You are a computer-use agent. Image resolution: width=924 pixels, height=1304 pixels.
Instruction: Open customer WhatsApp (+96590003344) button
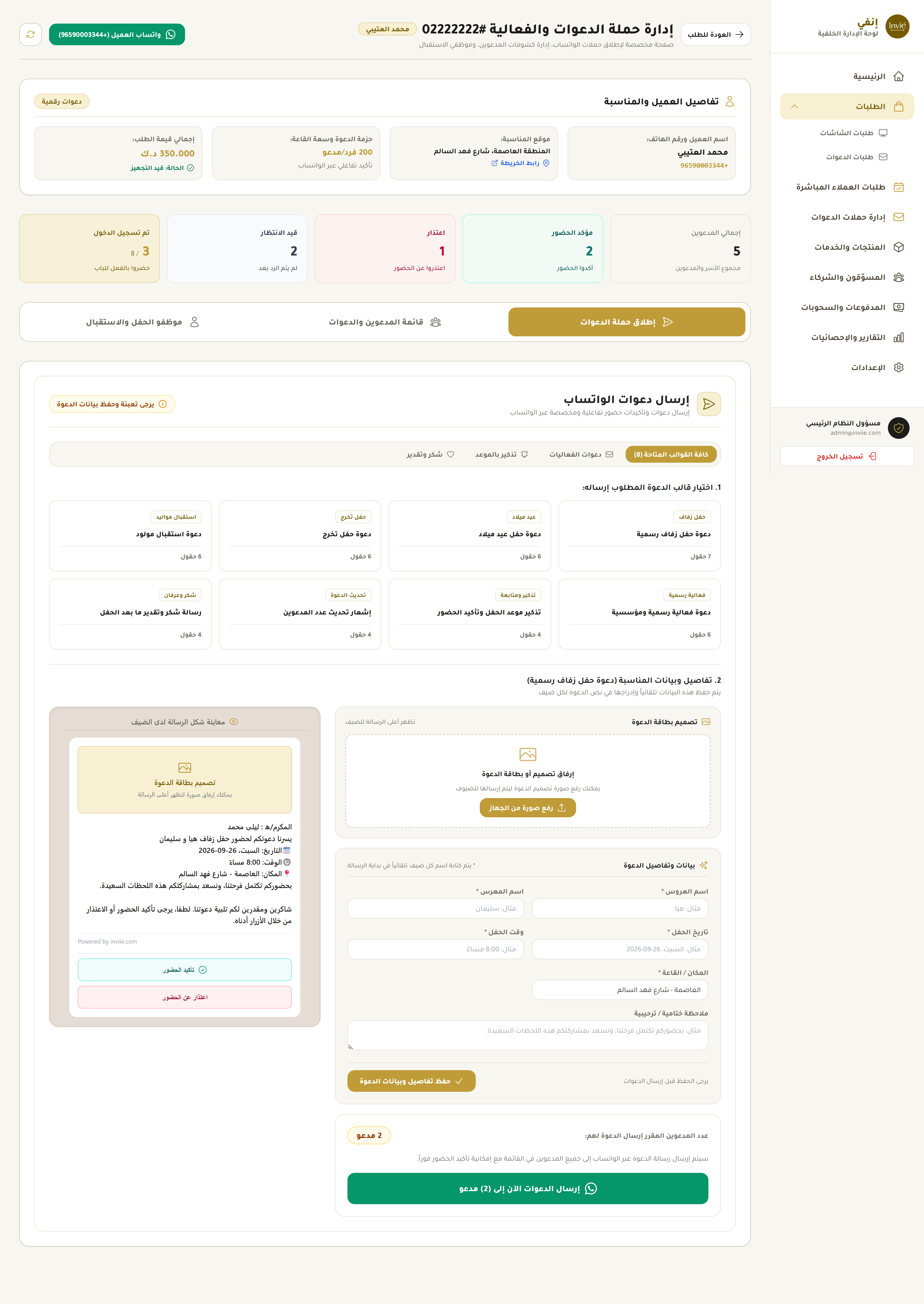point(117,35)
